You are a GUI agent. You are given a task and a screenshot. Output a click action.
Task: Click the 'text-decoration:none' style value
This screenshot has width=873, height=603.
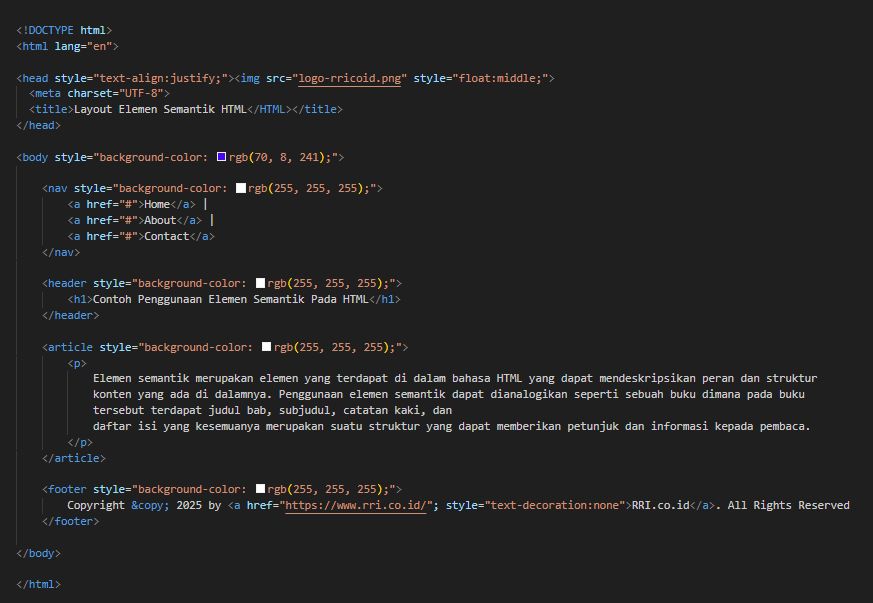point(555,505)
